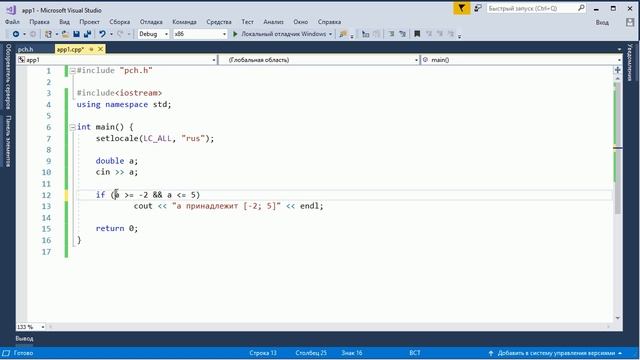This screenshot has width=640, height=360.
Task: Collapse the #include region on line 1
Action: tap(72, 71)
